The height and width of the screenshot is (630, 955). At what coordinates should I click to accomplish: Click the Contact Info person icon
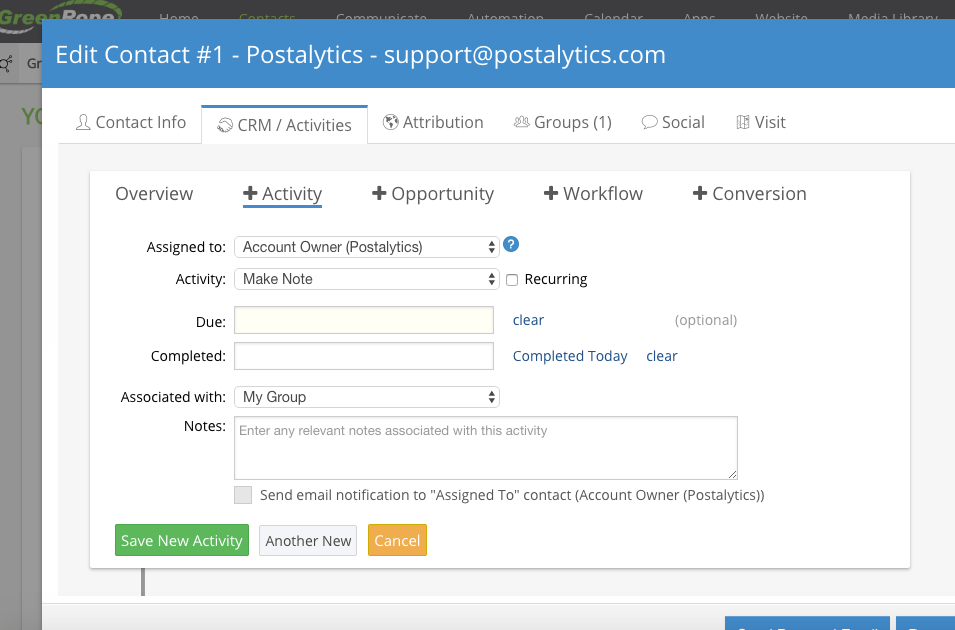point(83,122)
